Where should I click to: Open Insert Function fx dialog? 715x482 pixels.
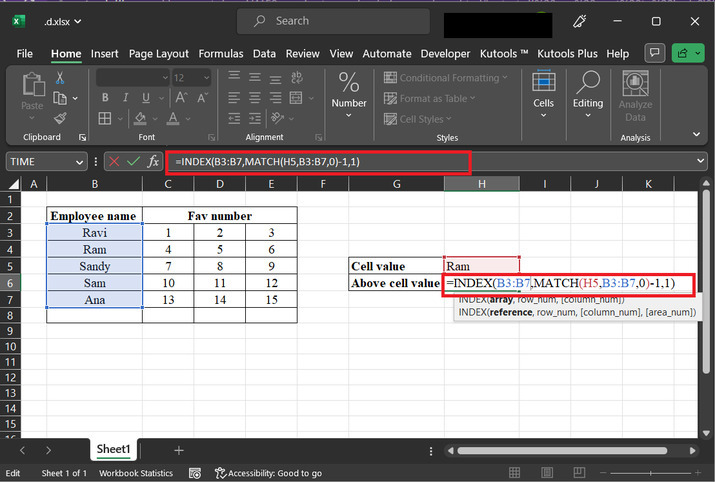[x=153, y=161]
